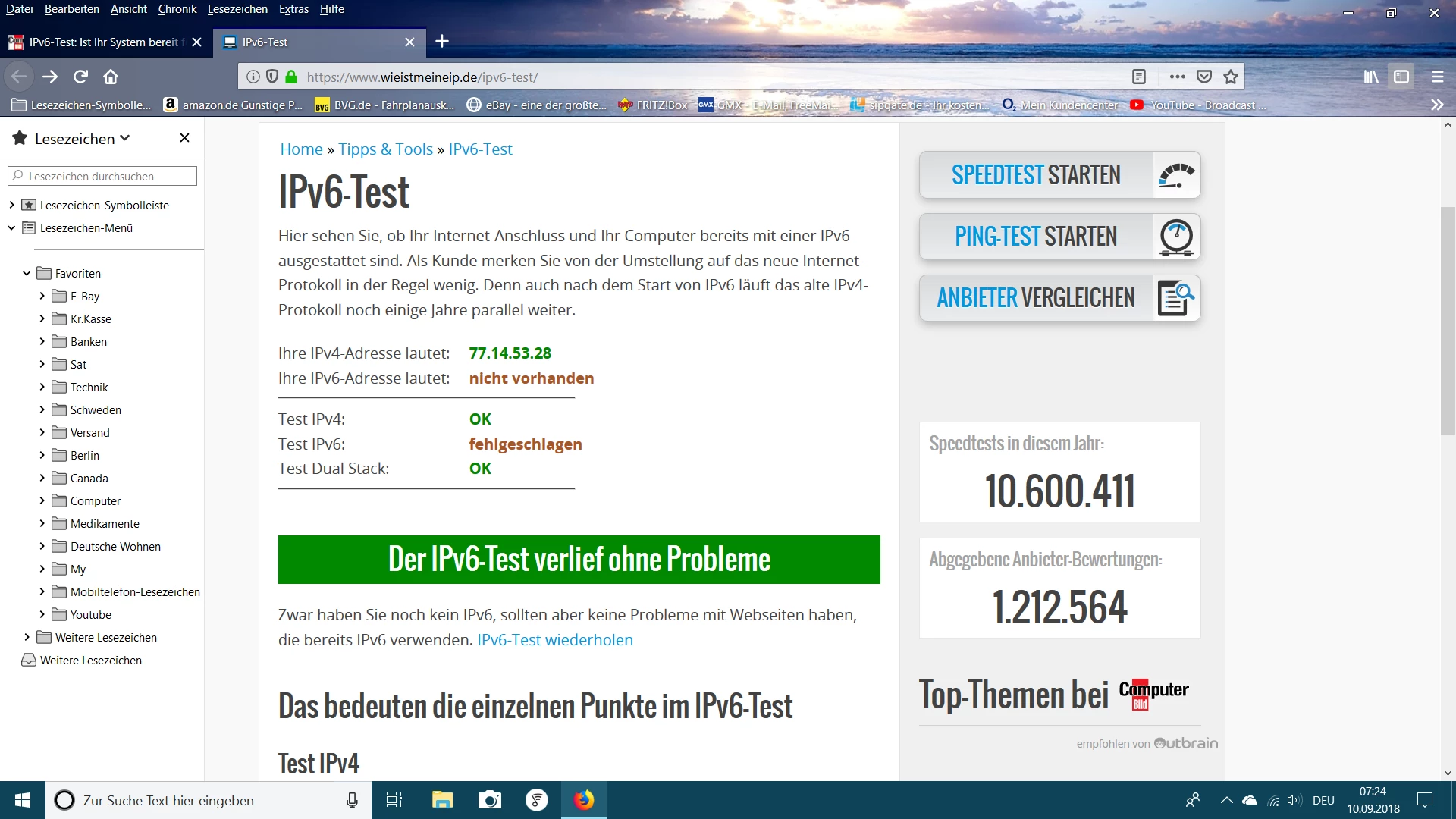This screenshot has width=1456, height=819.
Task: Bookmark this page with star icon
Action: (x=1231, y=77)
